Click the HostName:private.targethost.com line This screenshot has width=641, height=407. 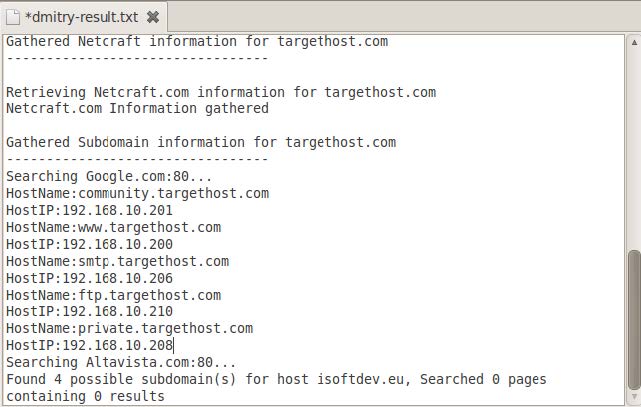click(129, 328)
